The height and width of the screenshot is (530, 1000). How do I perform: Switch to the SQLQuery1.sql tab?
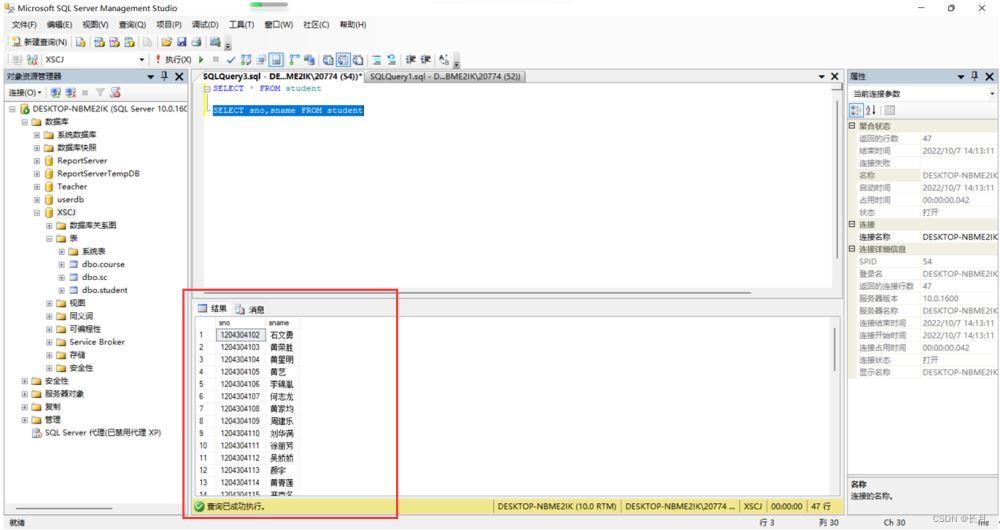tap(444, 77)
